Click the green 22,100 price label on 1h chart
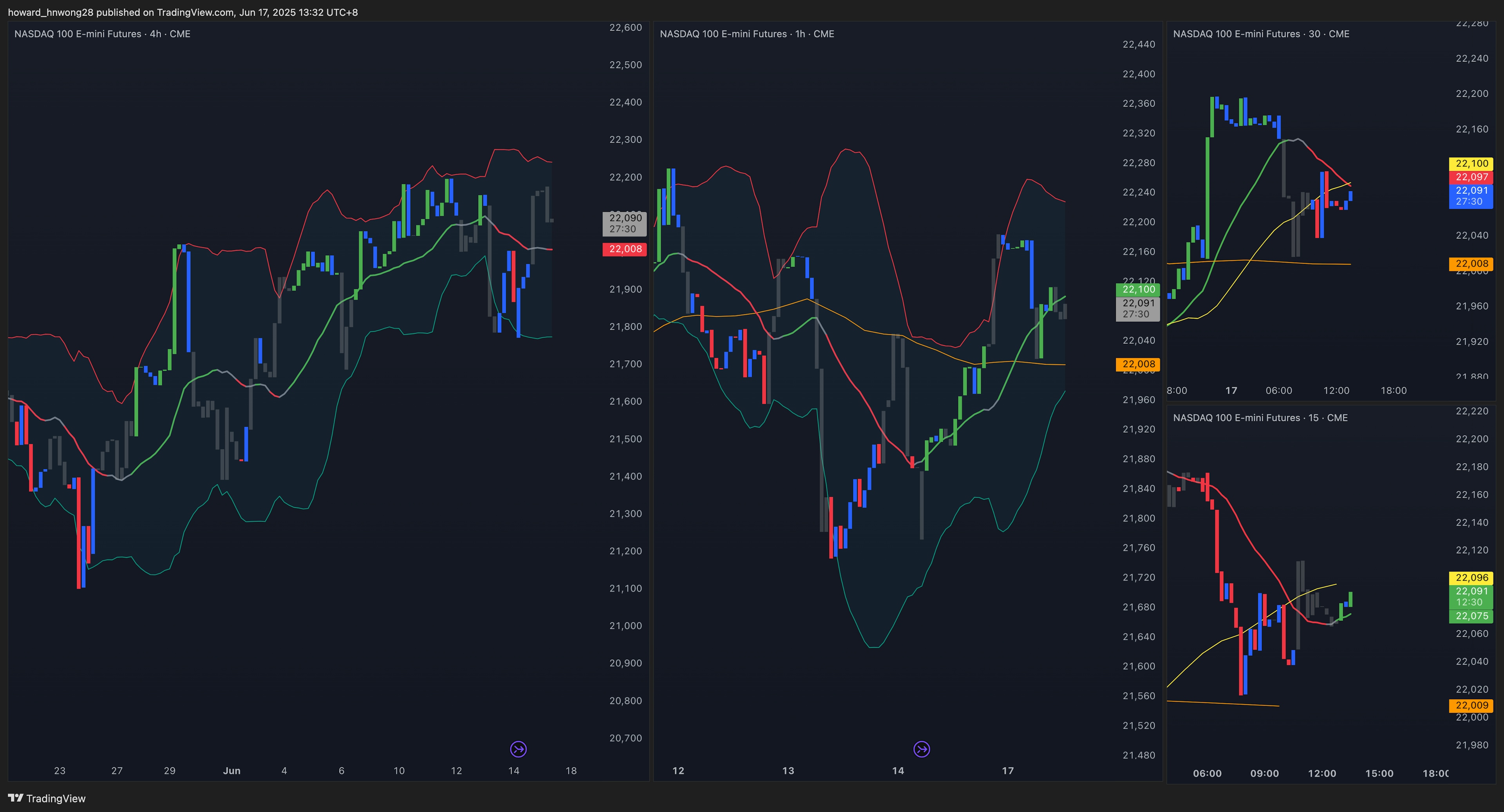This screenshot has height=812, width=1504. click(1138, 290)
